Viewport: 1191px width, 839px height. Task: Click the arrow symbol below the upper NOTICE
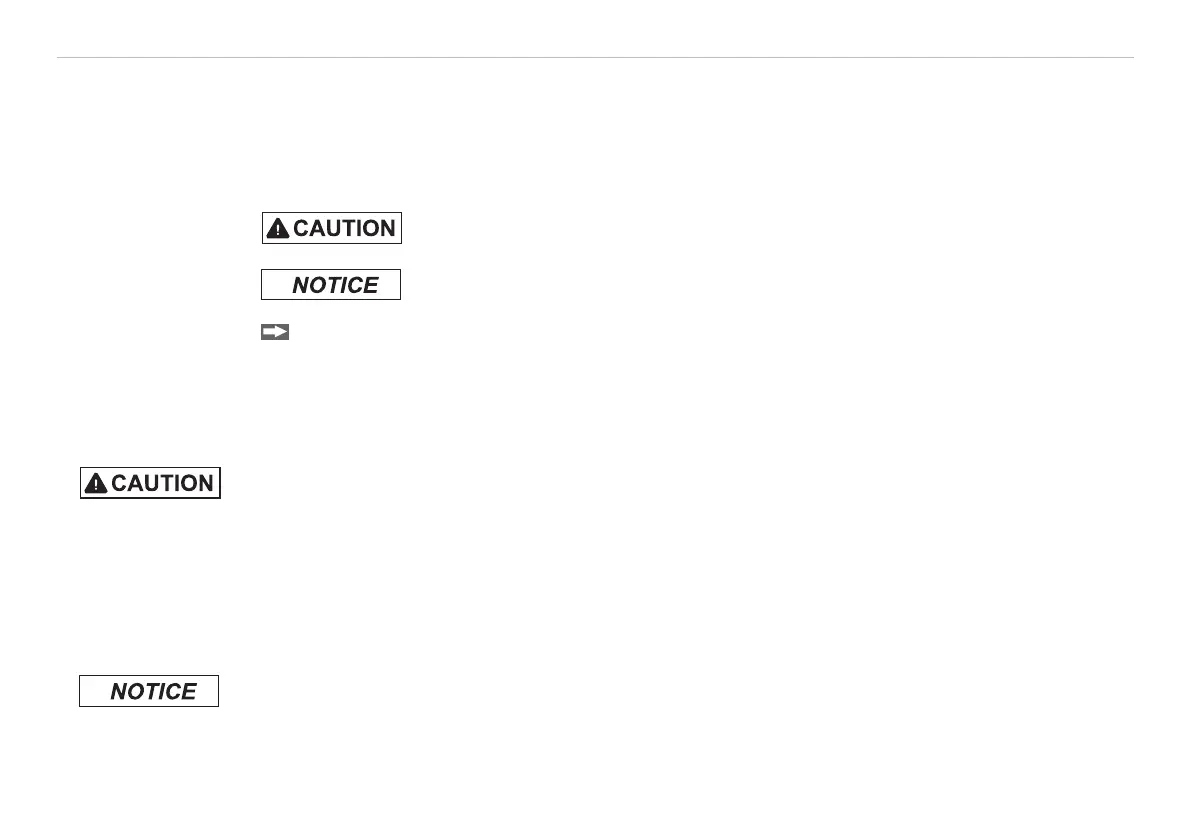coord(275,332)
